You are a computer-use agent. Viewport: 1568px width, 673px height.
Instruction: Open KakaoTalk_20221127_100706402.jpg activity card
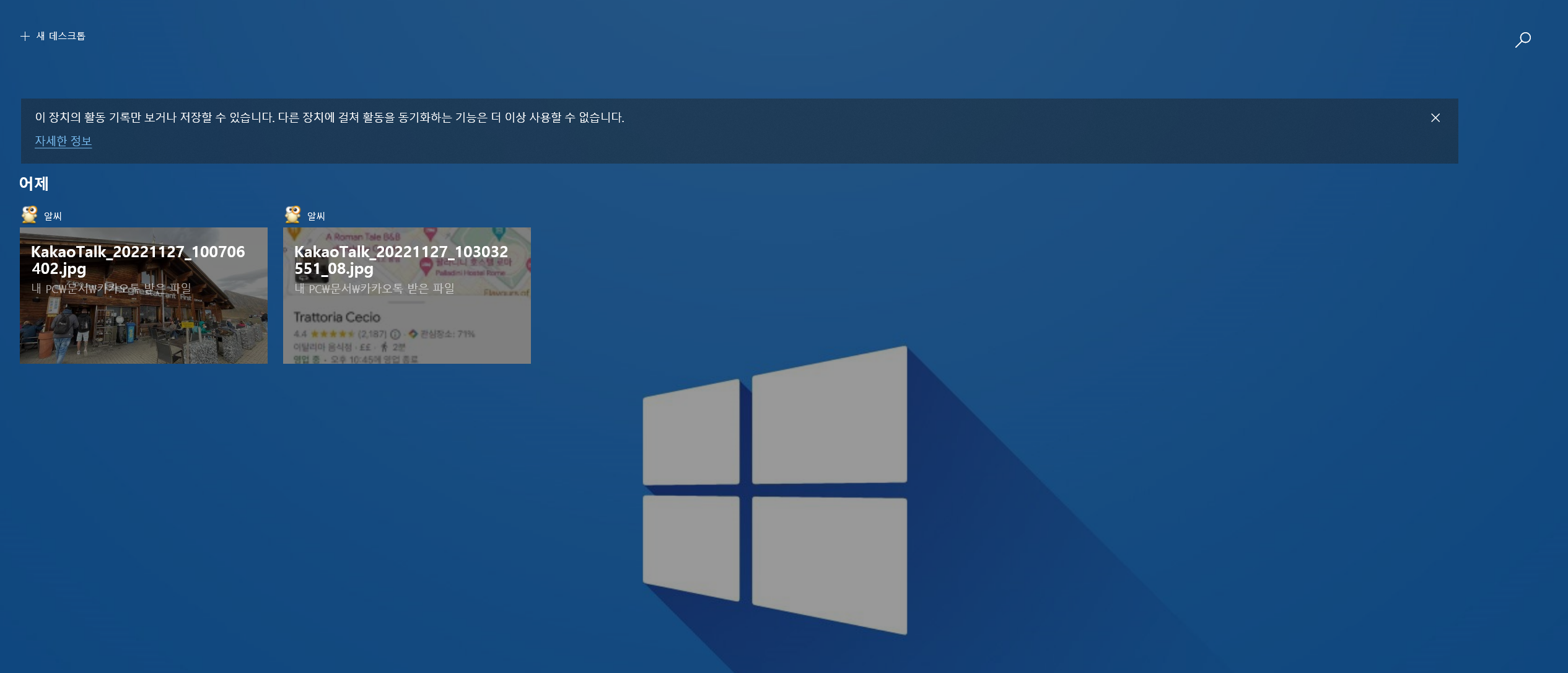144,296
